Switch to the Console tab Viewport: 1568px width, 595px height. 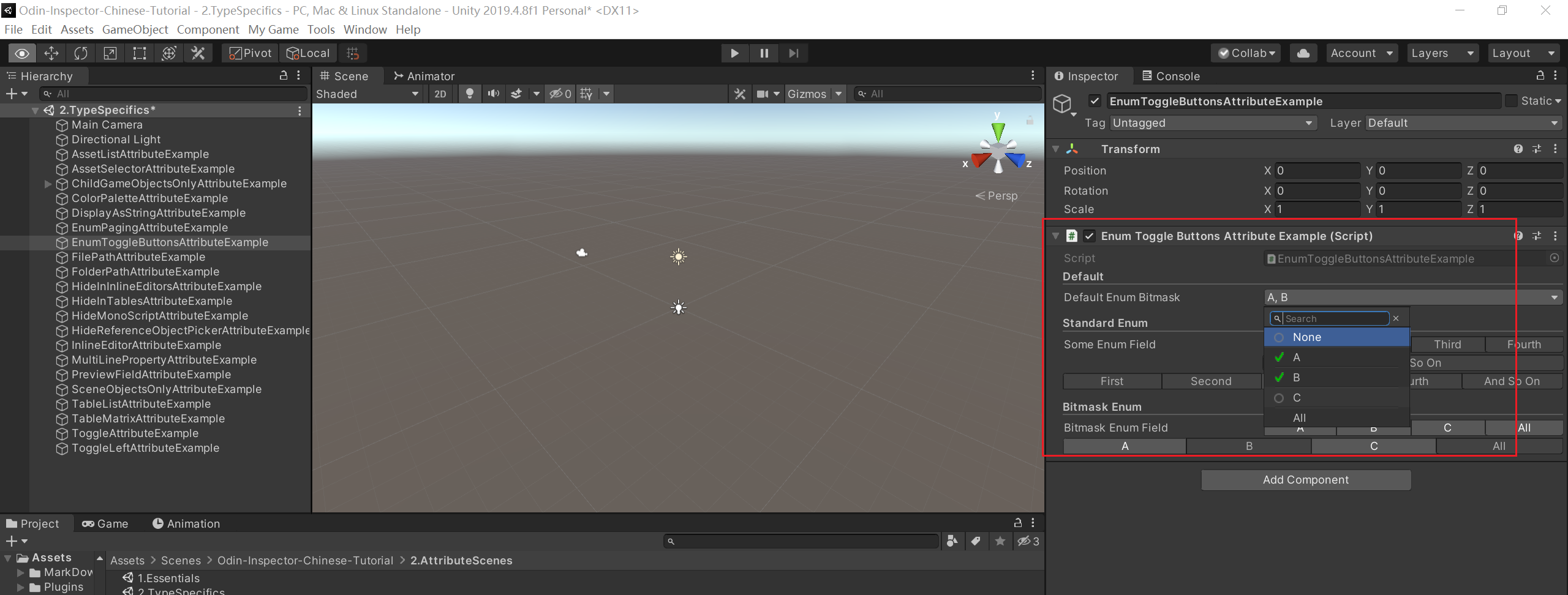click(1171, 76)
